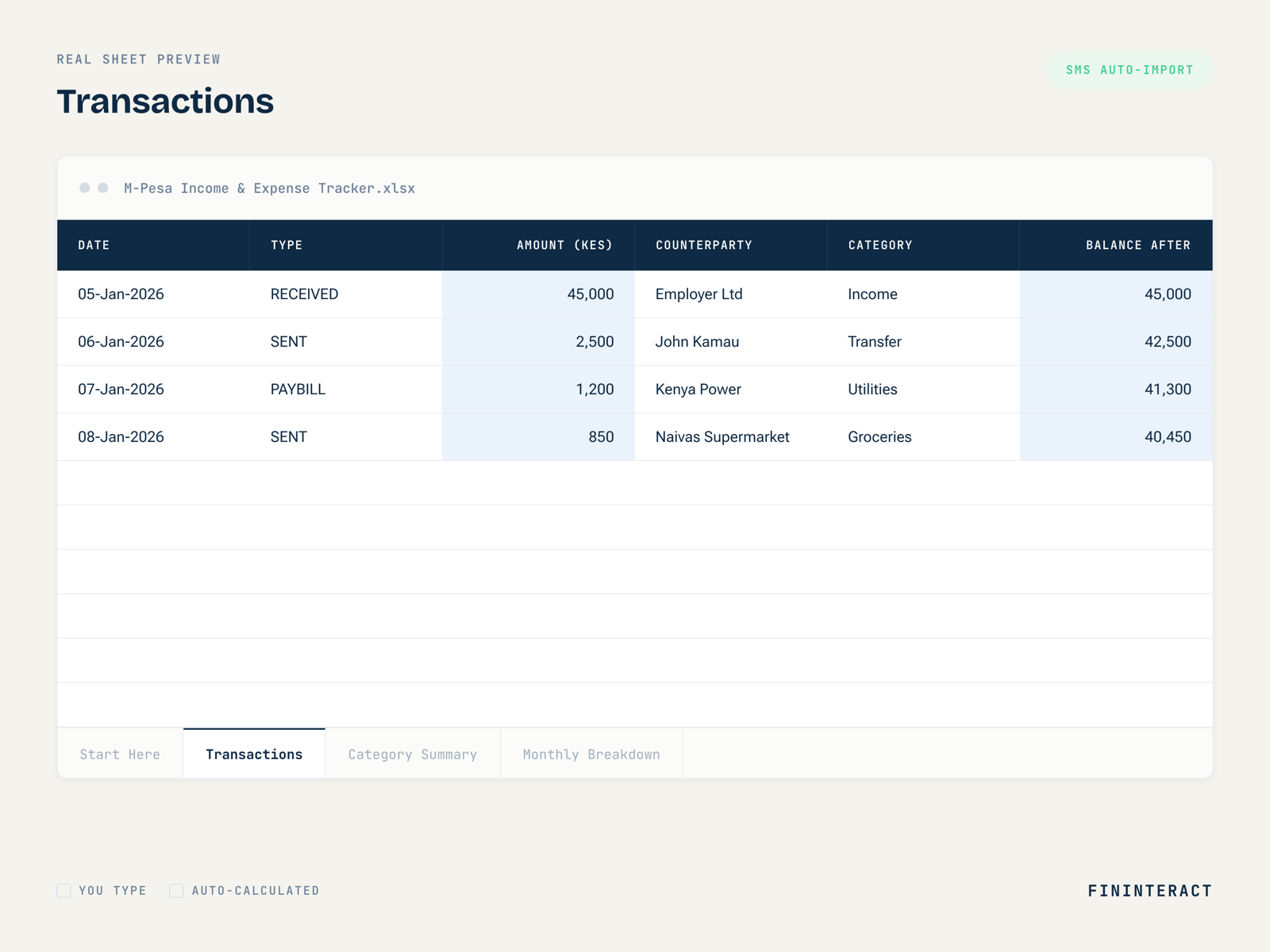
Task: Click the John Kamau counterparty cell
Action: [x=731, y=342]
